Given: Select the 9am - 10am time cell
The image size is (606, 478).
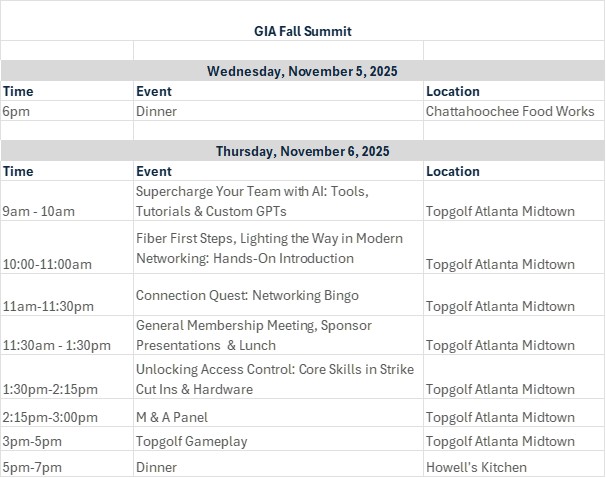Looking at the screenshot, I should [x=67, y=201].
